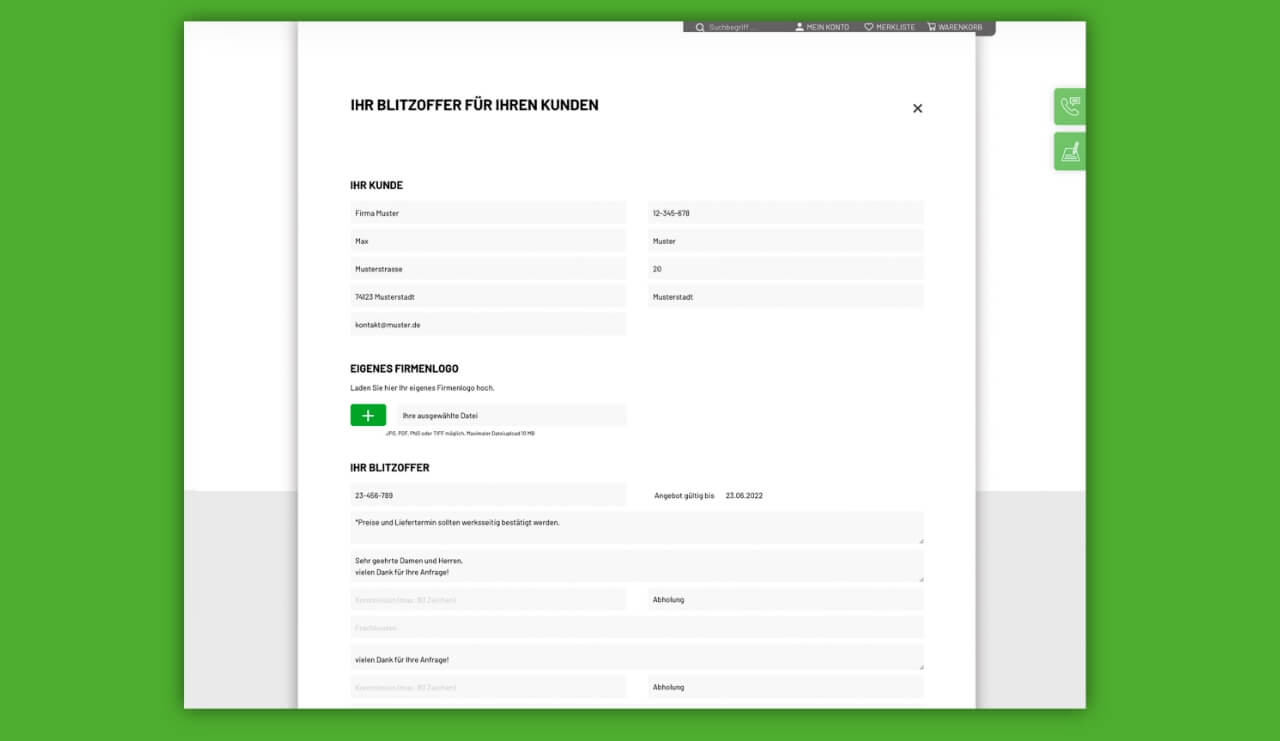Click the Warenkorb cart icon
The height and width of the screenshot is (741, 1280).
pos(931,27)
